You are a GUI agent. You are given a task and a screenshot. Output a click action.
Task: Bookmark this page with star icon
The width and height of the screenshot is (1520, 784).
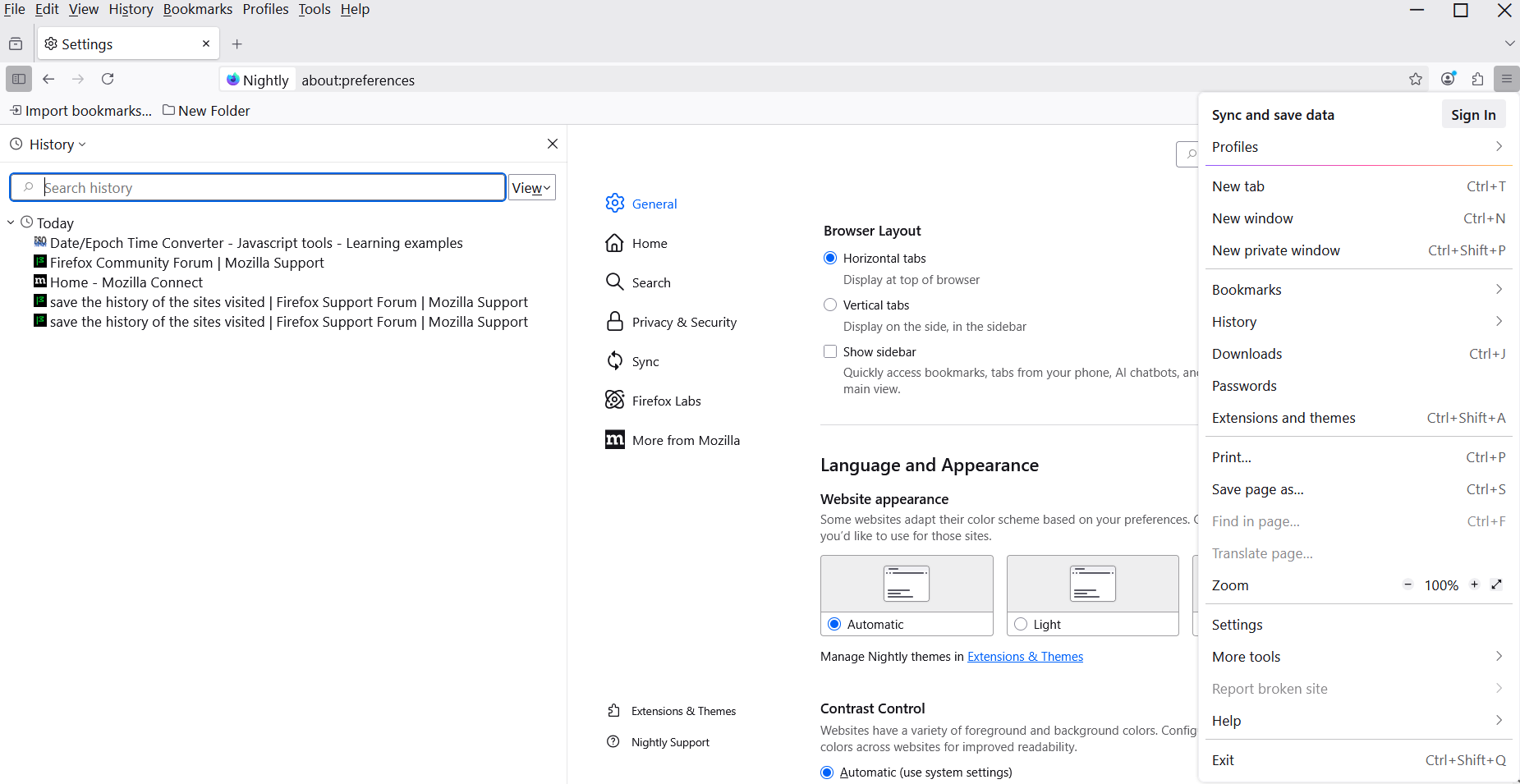click(1416, 79)
